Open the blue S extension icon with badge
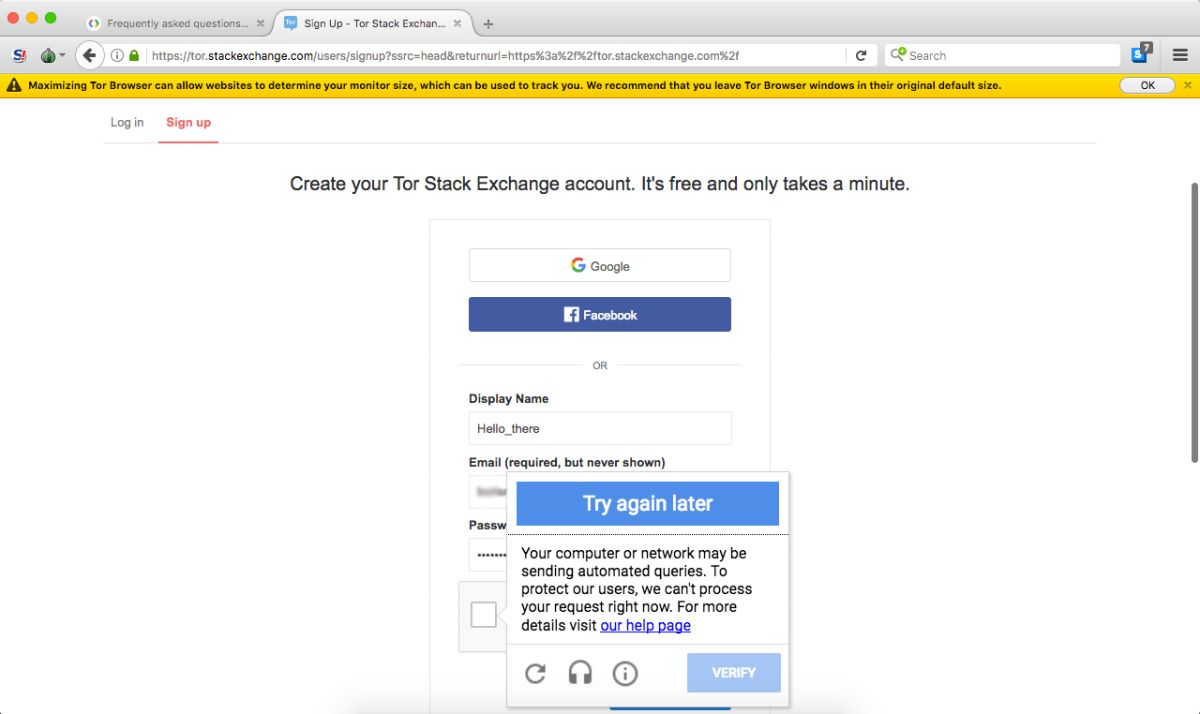 (x=1141, y=54)
